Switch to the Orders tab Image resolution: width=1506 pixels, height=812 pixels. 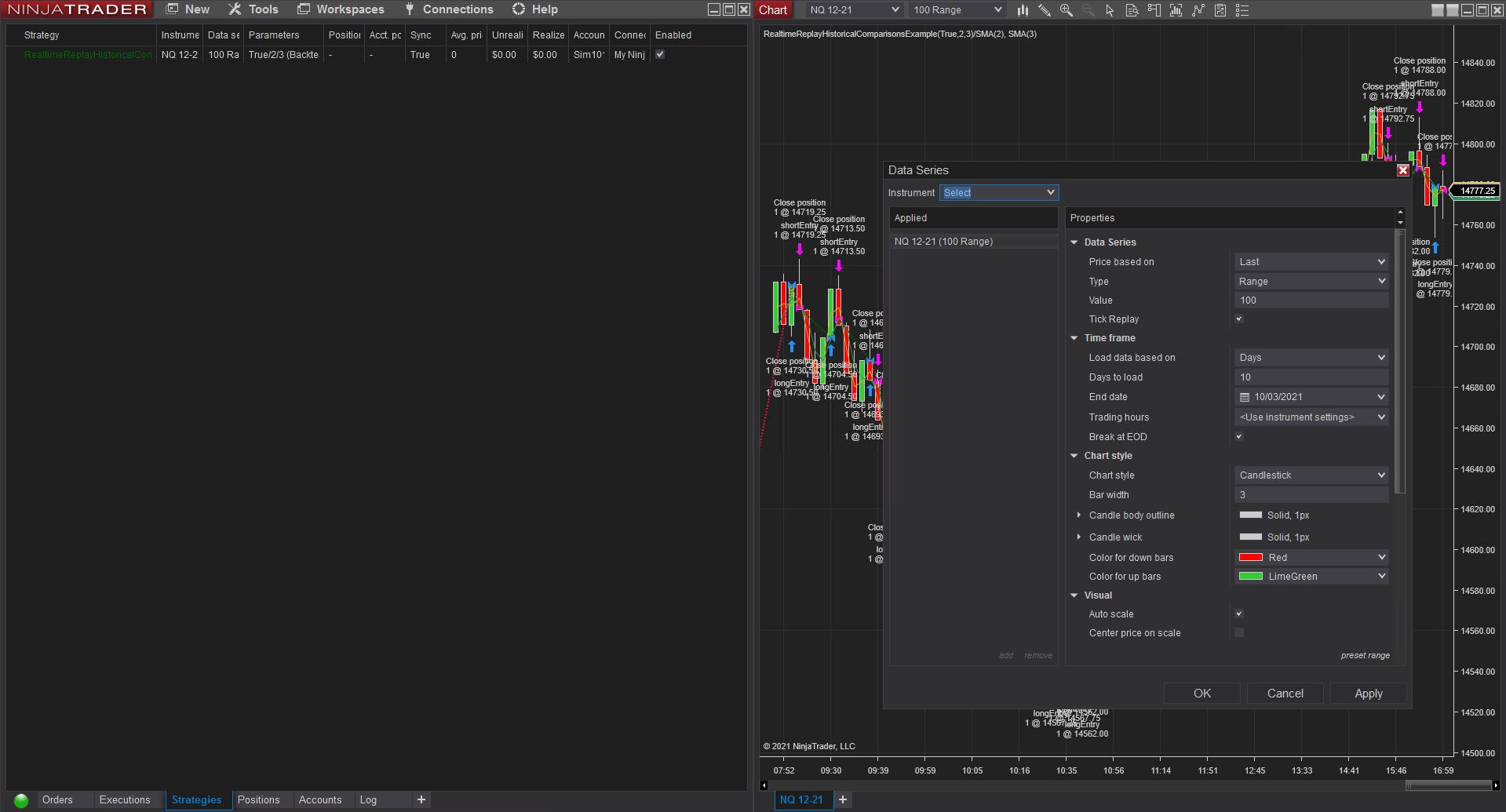[57, 800]
